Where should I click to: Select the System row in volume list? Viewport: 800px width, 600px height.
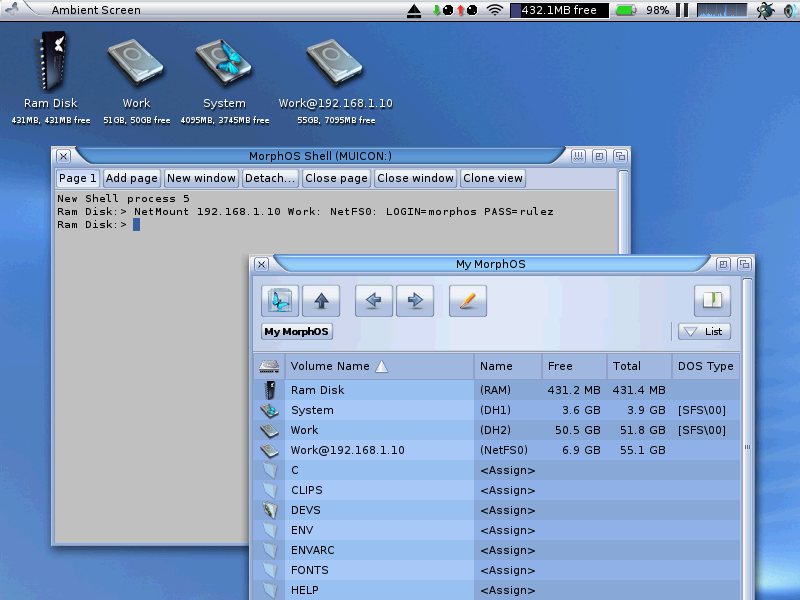[x=496, y=410]
